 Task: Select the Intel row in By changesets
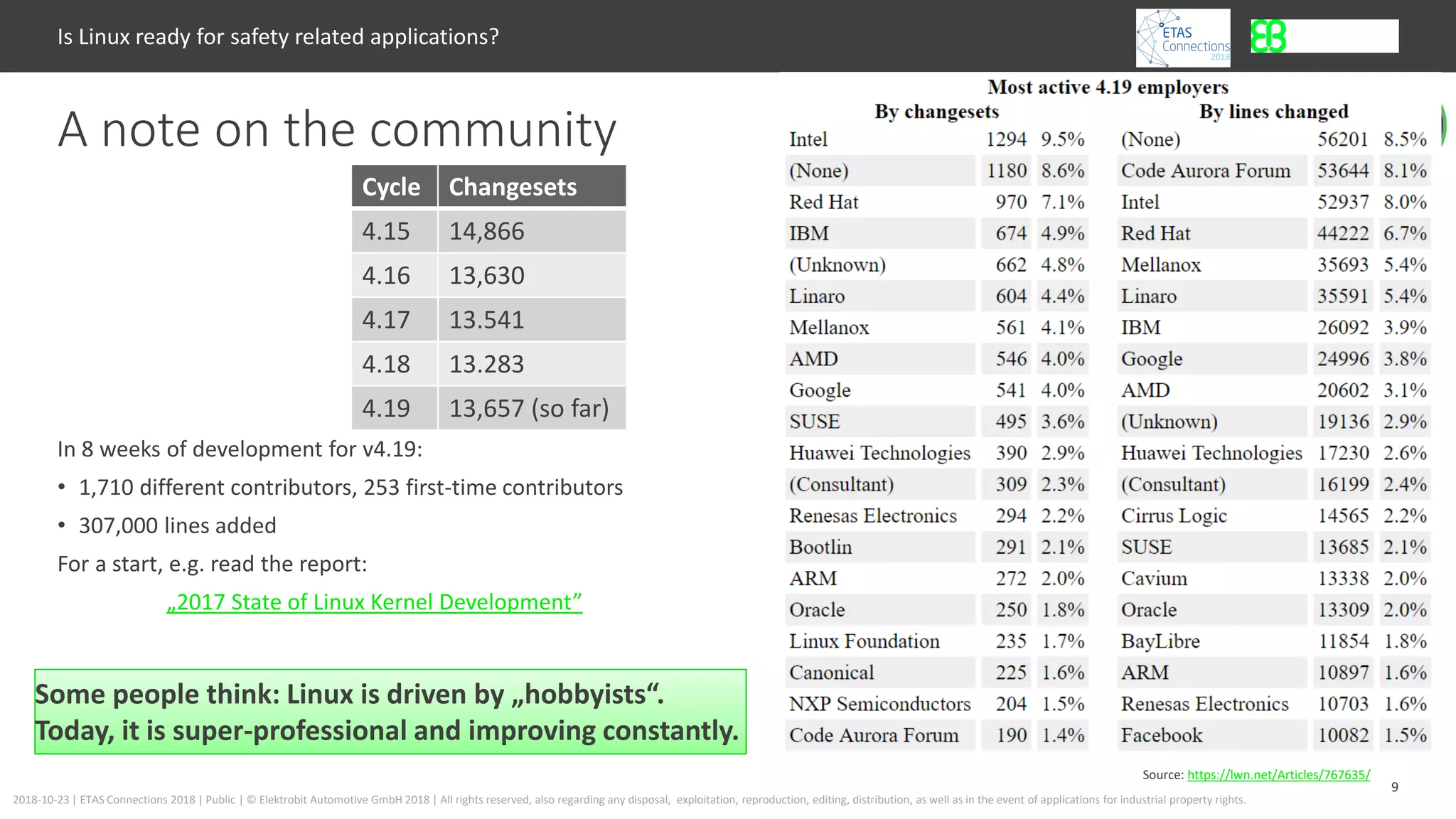(808, 139)
